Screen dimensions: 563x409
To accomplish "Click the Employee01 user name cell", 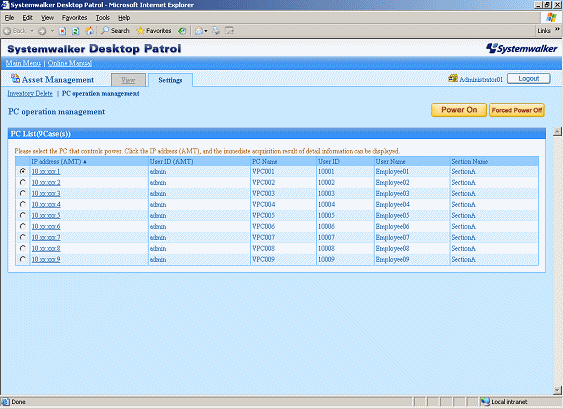I will coord(392,172).
